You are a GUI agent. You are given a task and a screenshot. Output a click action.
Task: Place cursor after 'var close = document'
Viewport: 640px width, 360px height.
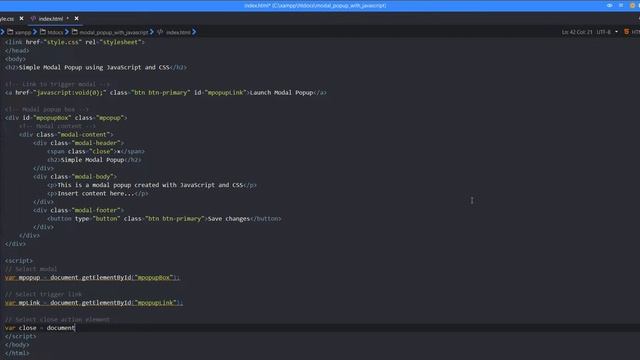(x=75, y=328)
